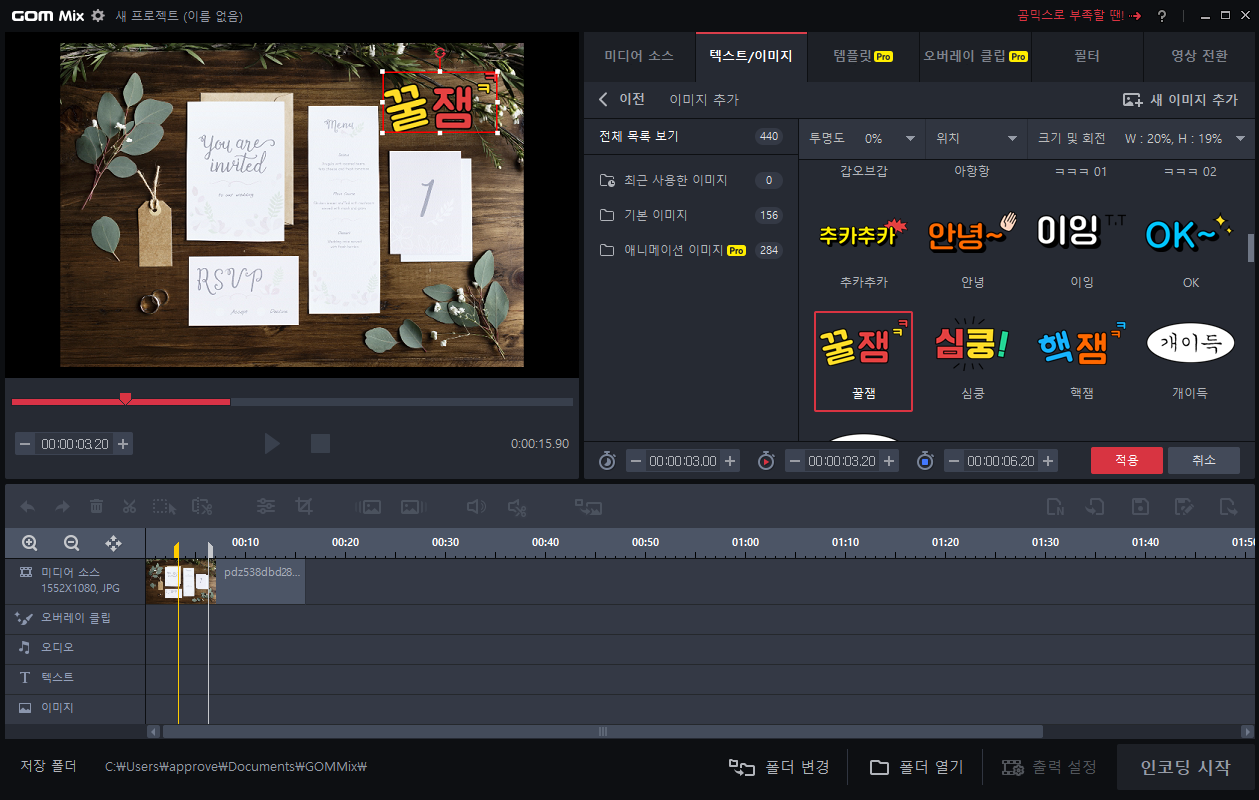1259x800 pixels.
Task: Click the fit timeline arrows icon
Action: click(x=113, y=543)
